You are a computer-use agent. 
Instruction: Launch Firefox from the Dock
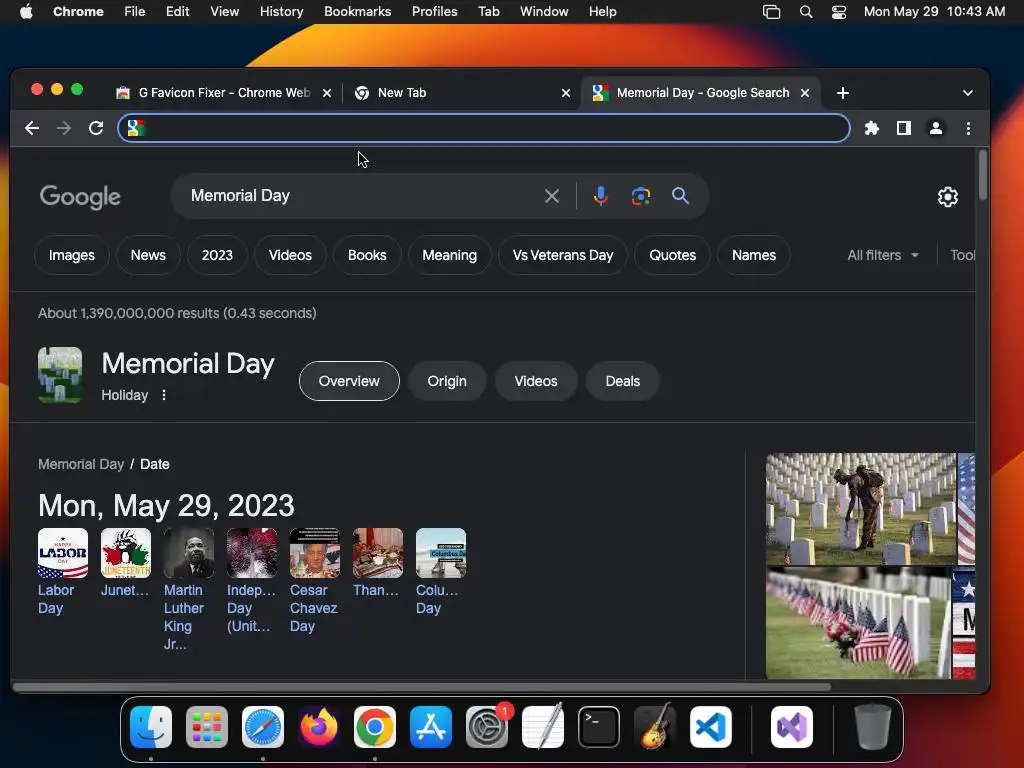click(319, 727)
